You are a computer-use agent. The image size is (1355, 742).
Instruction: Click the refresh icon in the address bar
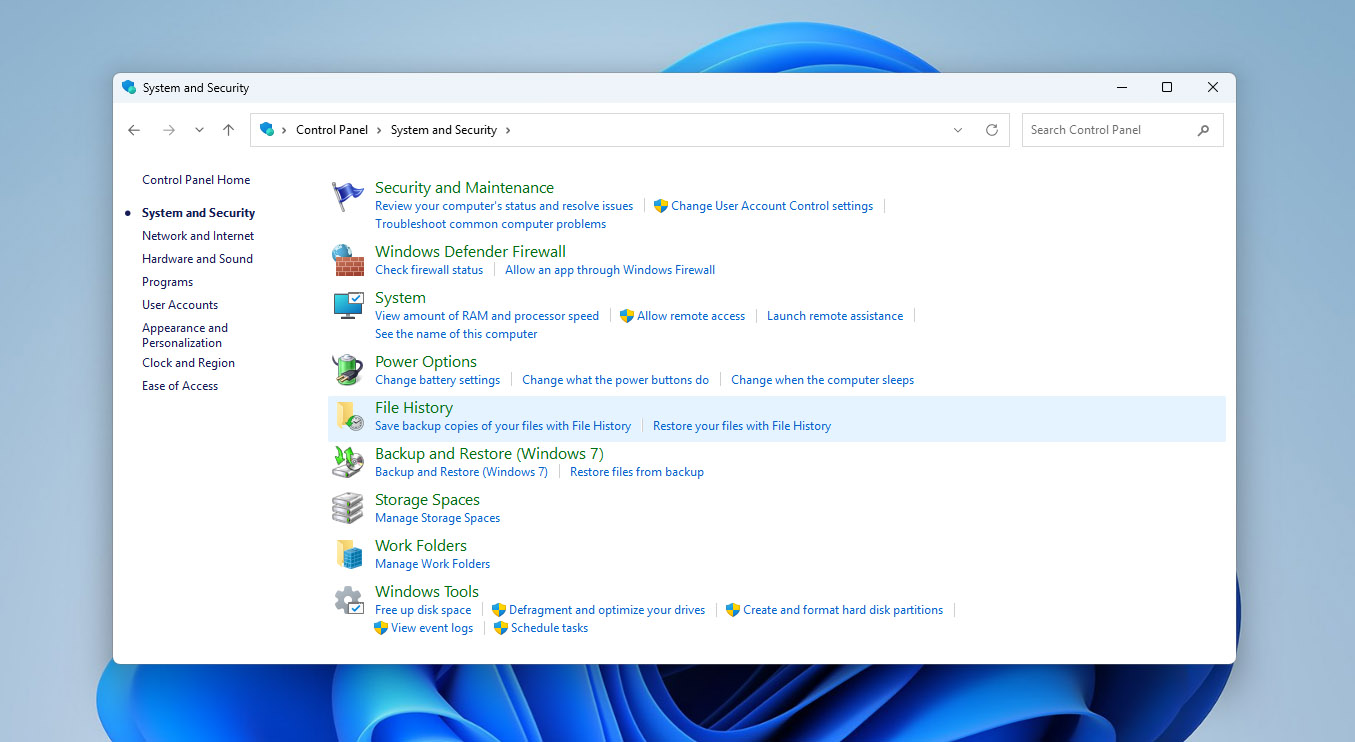click(991, 129)
